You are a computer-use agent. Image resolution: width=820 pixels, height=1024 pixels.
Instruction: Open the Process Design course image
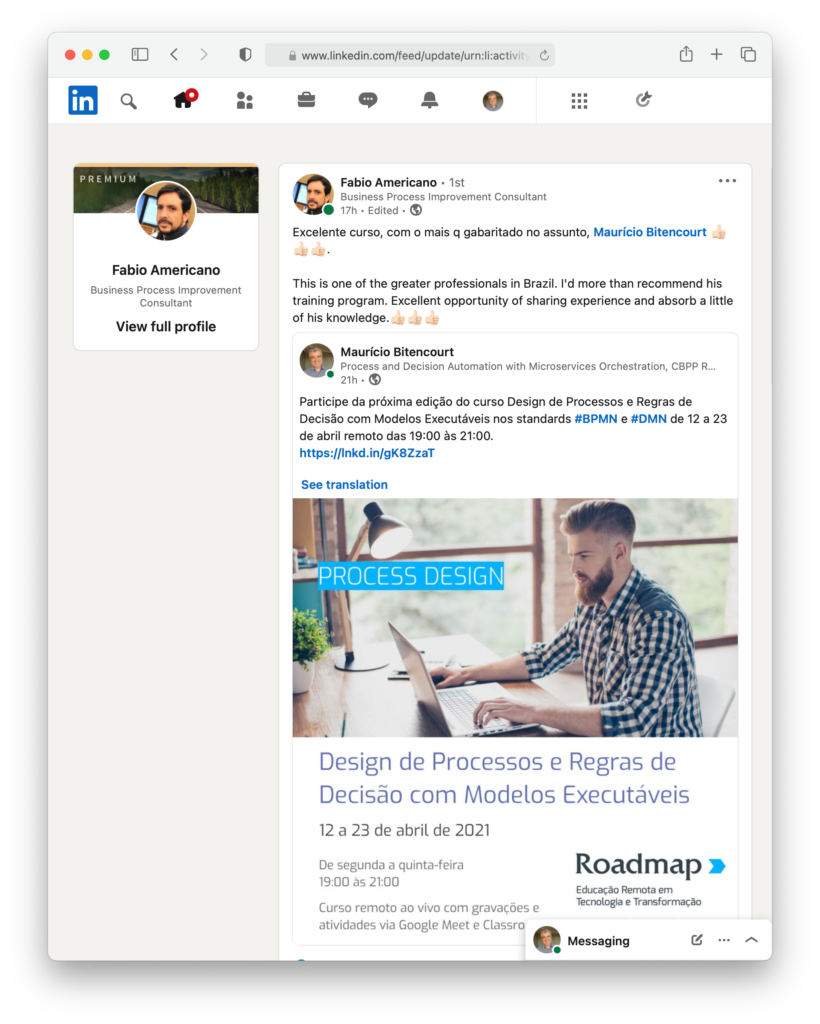(515, 617)
